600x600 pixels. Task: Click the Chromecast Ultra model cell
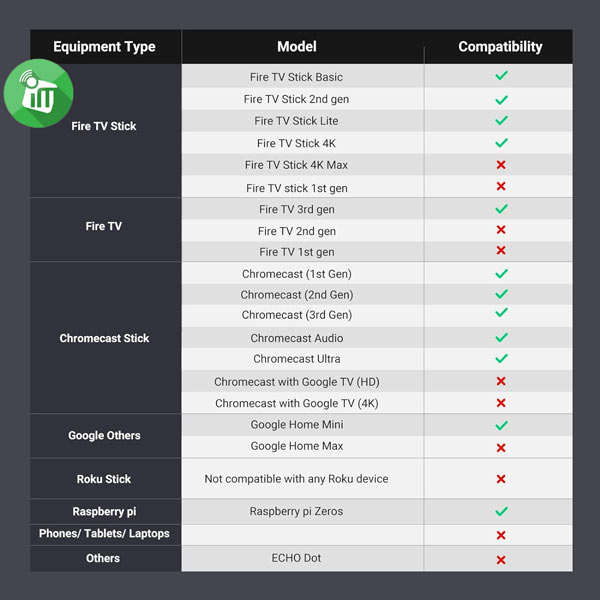(x=296, y=359)
